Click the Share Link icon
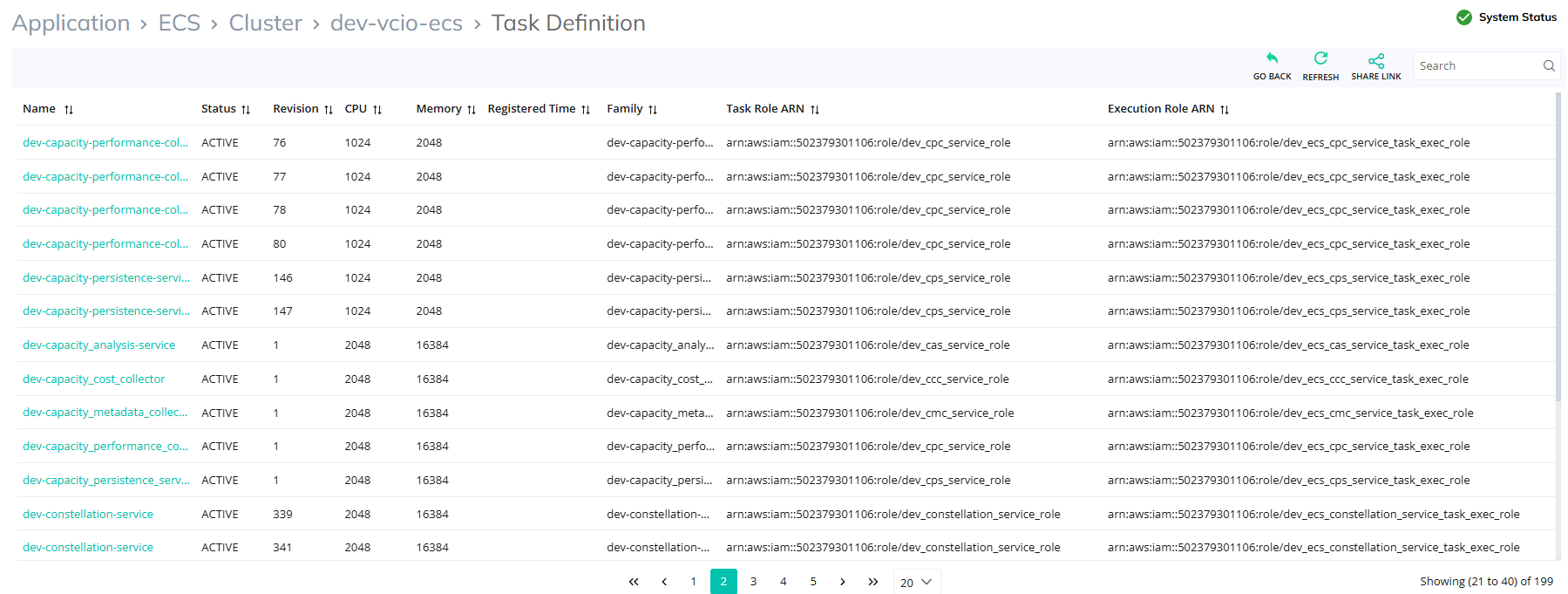The height and width of the screenshot is (594, 1568). coord(1376,60)
